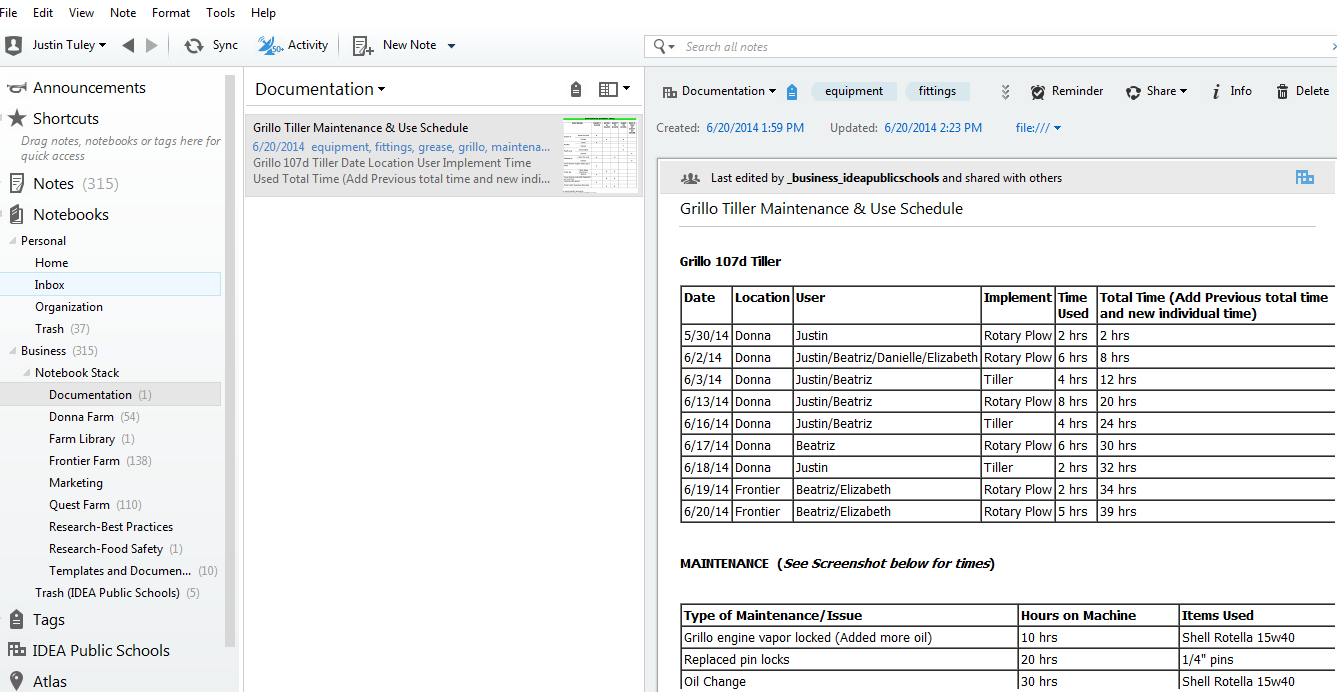
Task: Select the Home notebook
Action: pyautogui.click(x=52, y=263)
